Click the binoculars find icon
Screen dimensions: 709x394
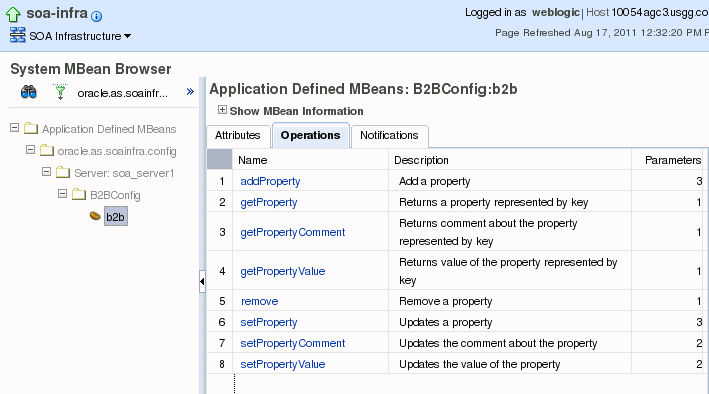pos(28,92)
